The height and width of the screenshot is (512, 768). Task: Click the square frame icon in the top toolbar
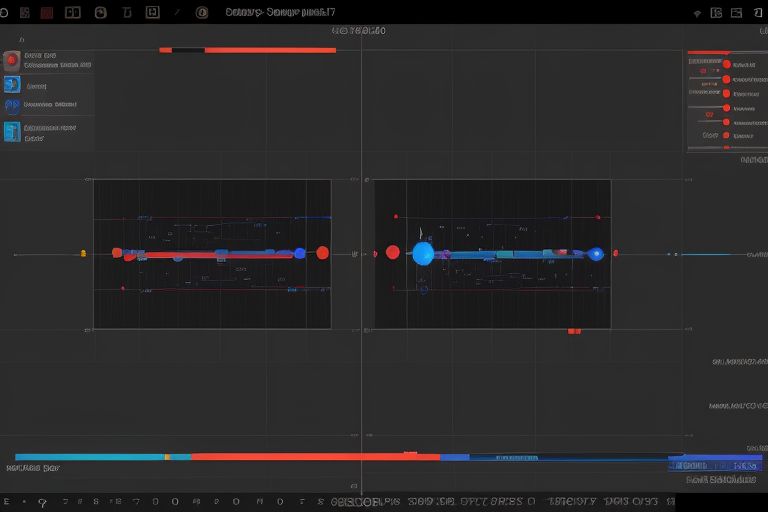(152, 13)
